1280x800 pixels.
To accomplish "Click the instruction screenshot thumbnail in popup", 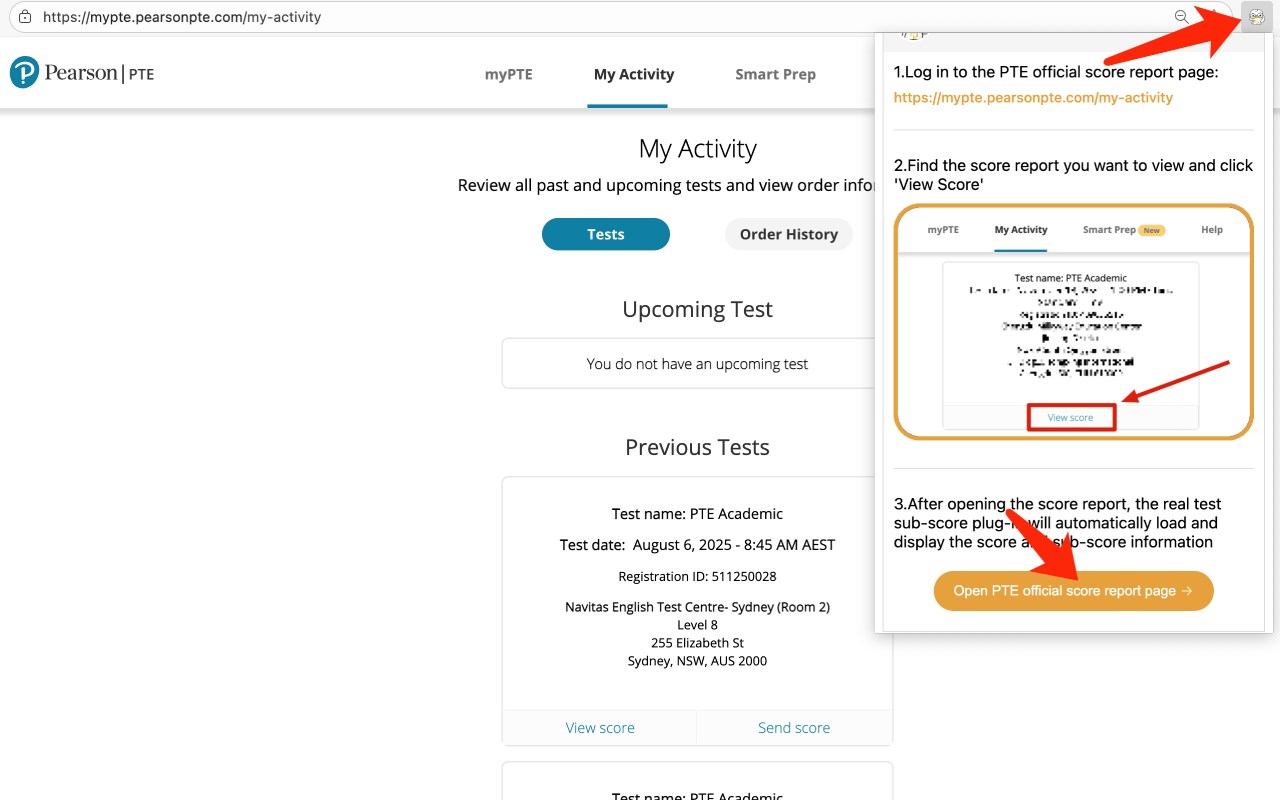I will click(x=1073, y=322).
